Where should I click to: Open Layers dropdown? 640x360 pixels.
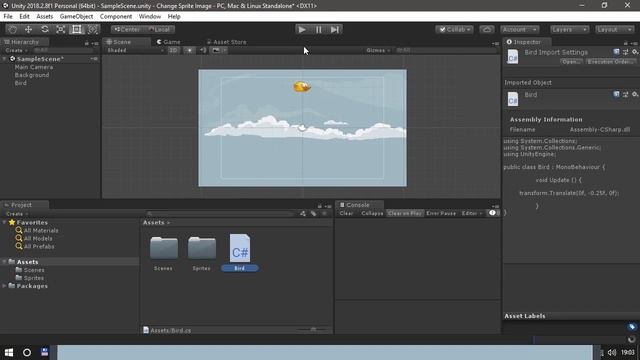click(569, 29)
